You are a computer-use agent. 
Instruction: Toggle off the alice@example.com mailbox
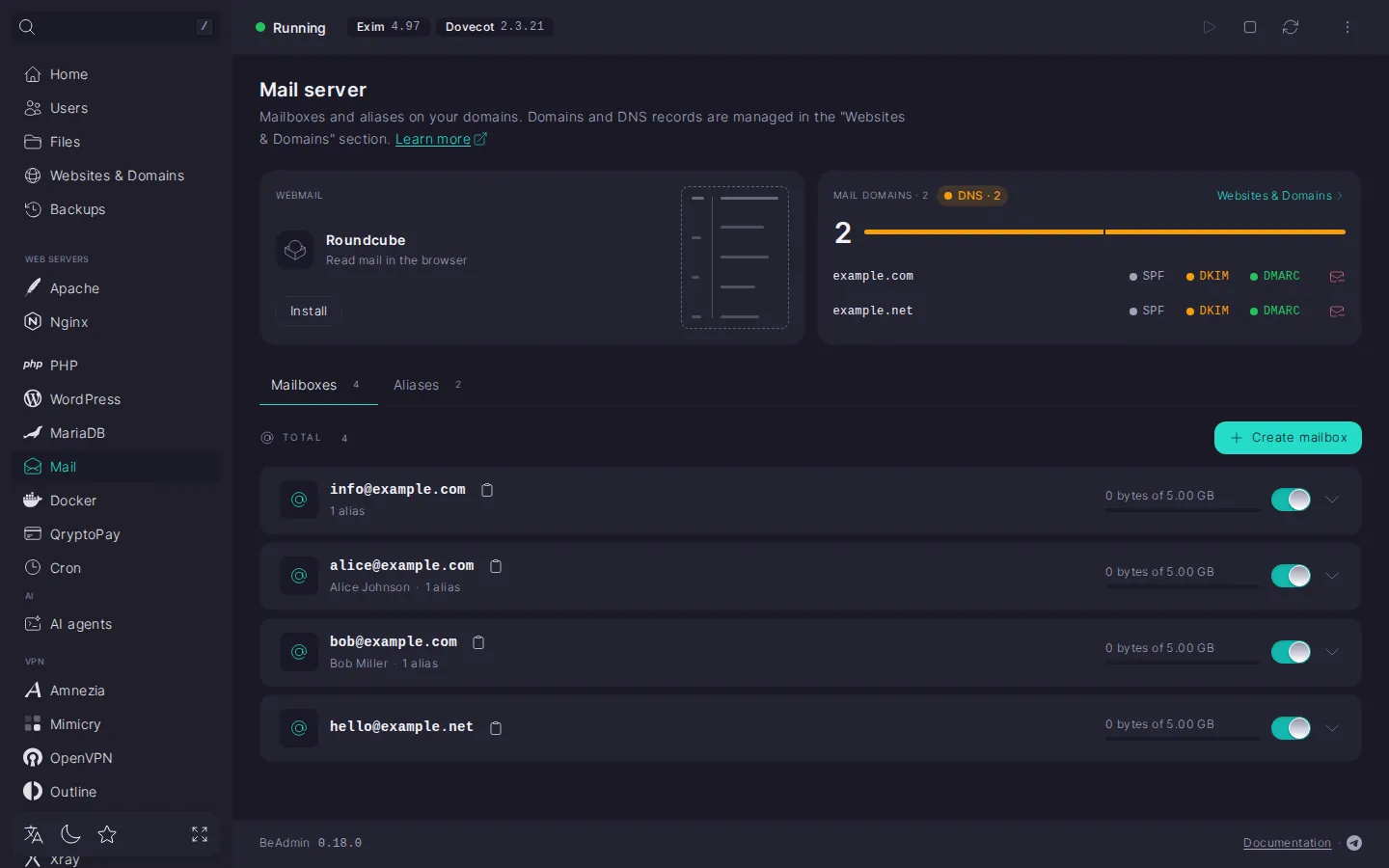tap(1291, 576)
